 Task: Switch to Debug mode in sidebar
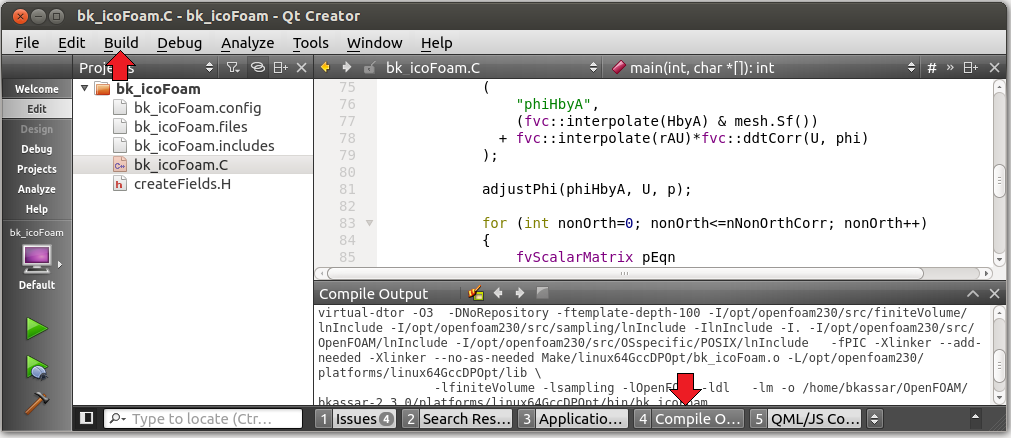(x=37, y=149)
